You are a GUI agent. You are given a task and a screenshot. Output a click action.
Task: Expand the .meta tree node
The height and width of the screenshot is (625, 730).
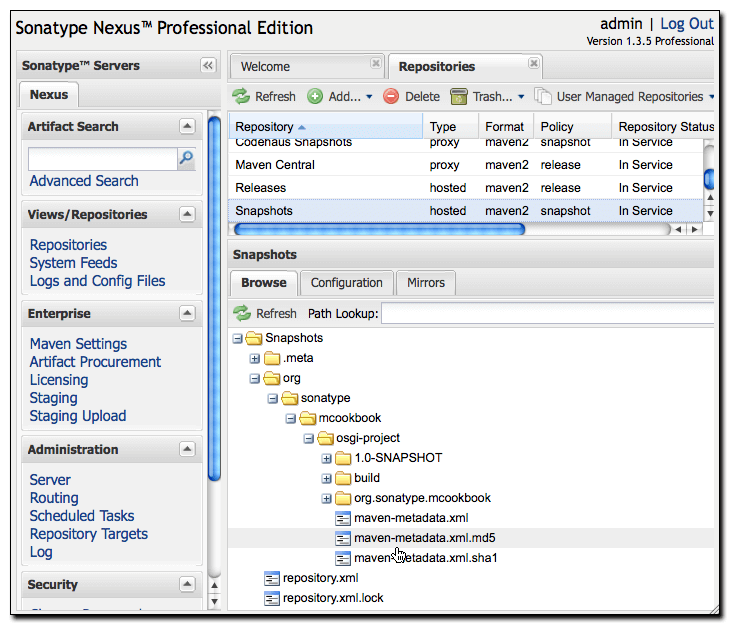click(x=255, y=359)
